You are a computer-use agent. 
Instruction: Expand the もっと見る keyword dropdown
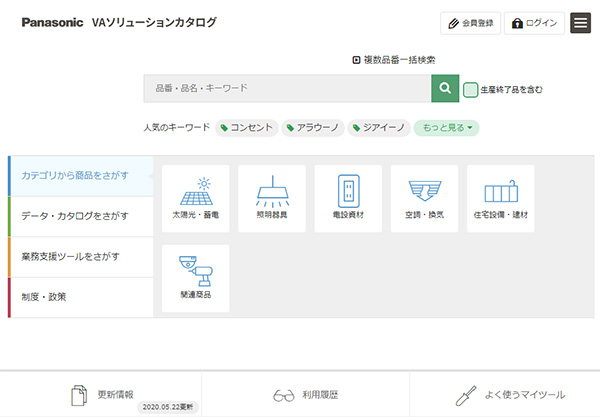447,128
